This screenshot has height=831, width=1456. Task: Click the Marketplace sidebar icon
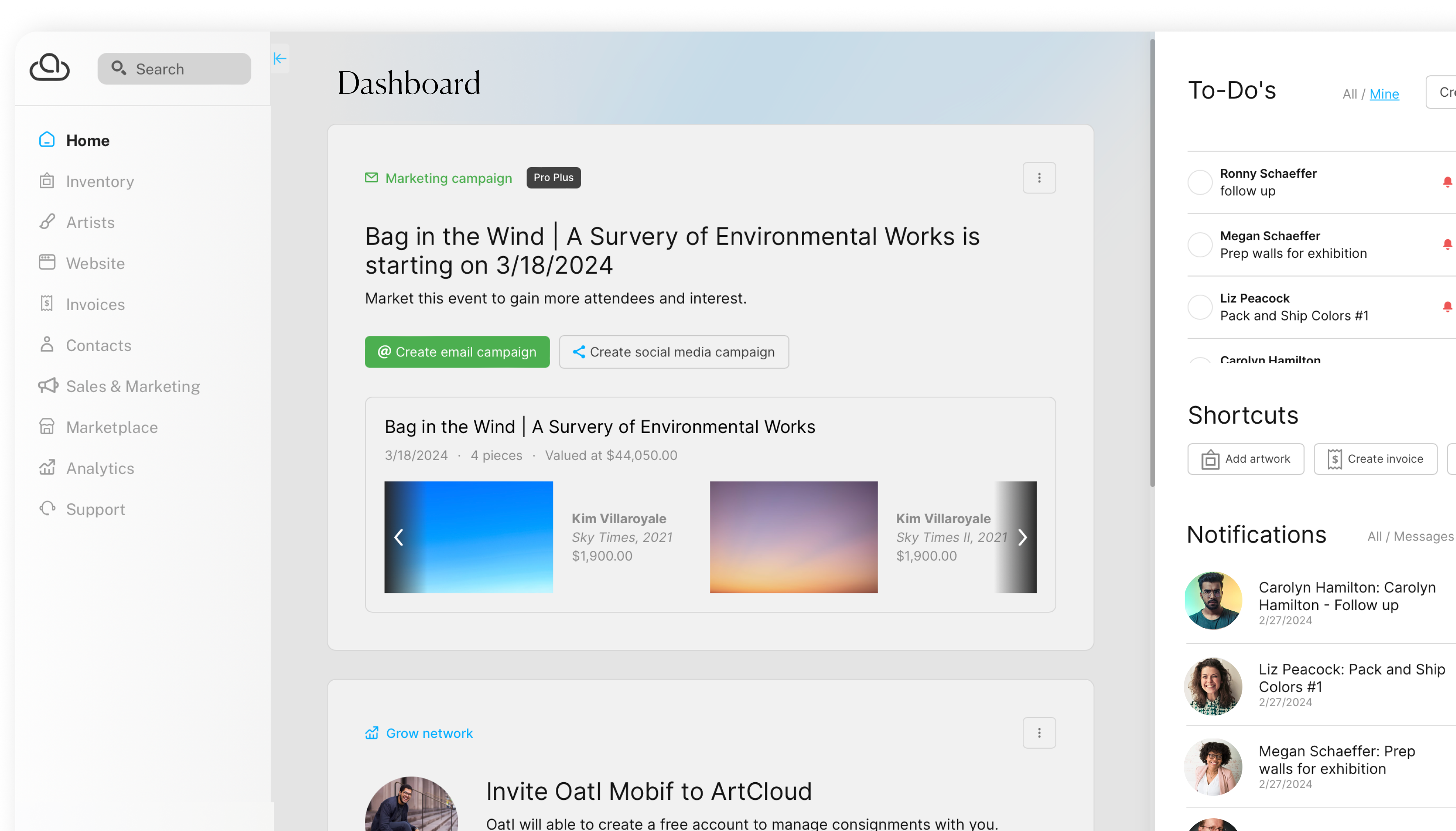pos(47,427)
